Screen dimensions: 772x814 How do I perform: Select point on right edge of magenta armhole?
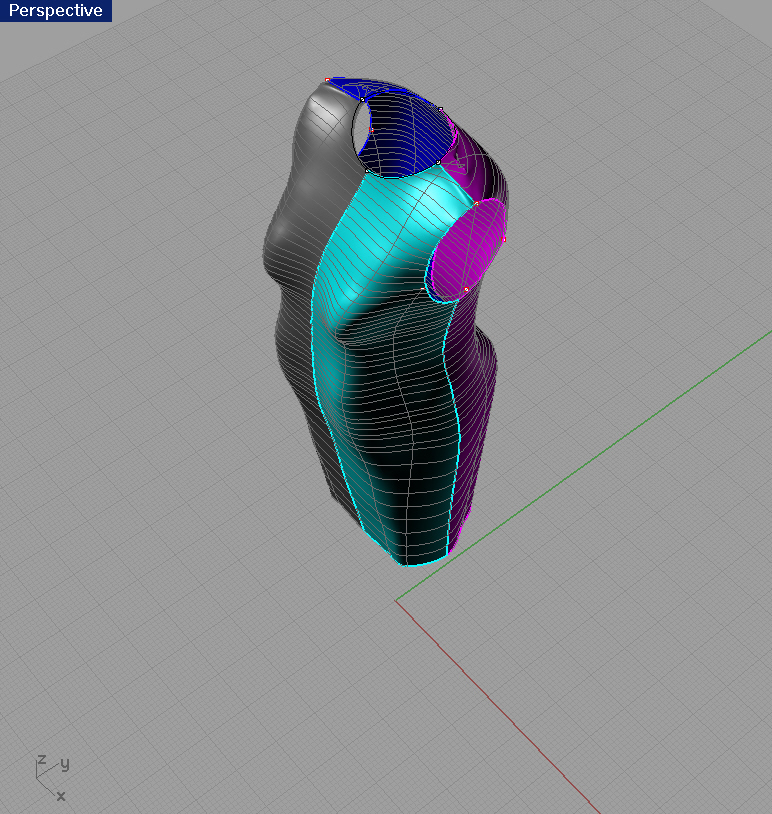(504, 239)
